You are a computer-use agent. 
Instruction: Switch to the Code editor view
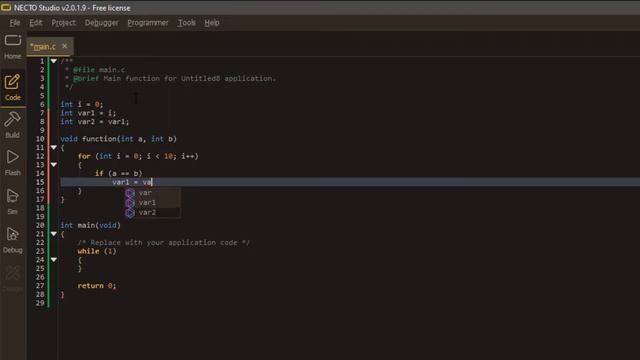(13, 87)
